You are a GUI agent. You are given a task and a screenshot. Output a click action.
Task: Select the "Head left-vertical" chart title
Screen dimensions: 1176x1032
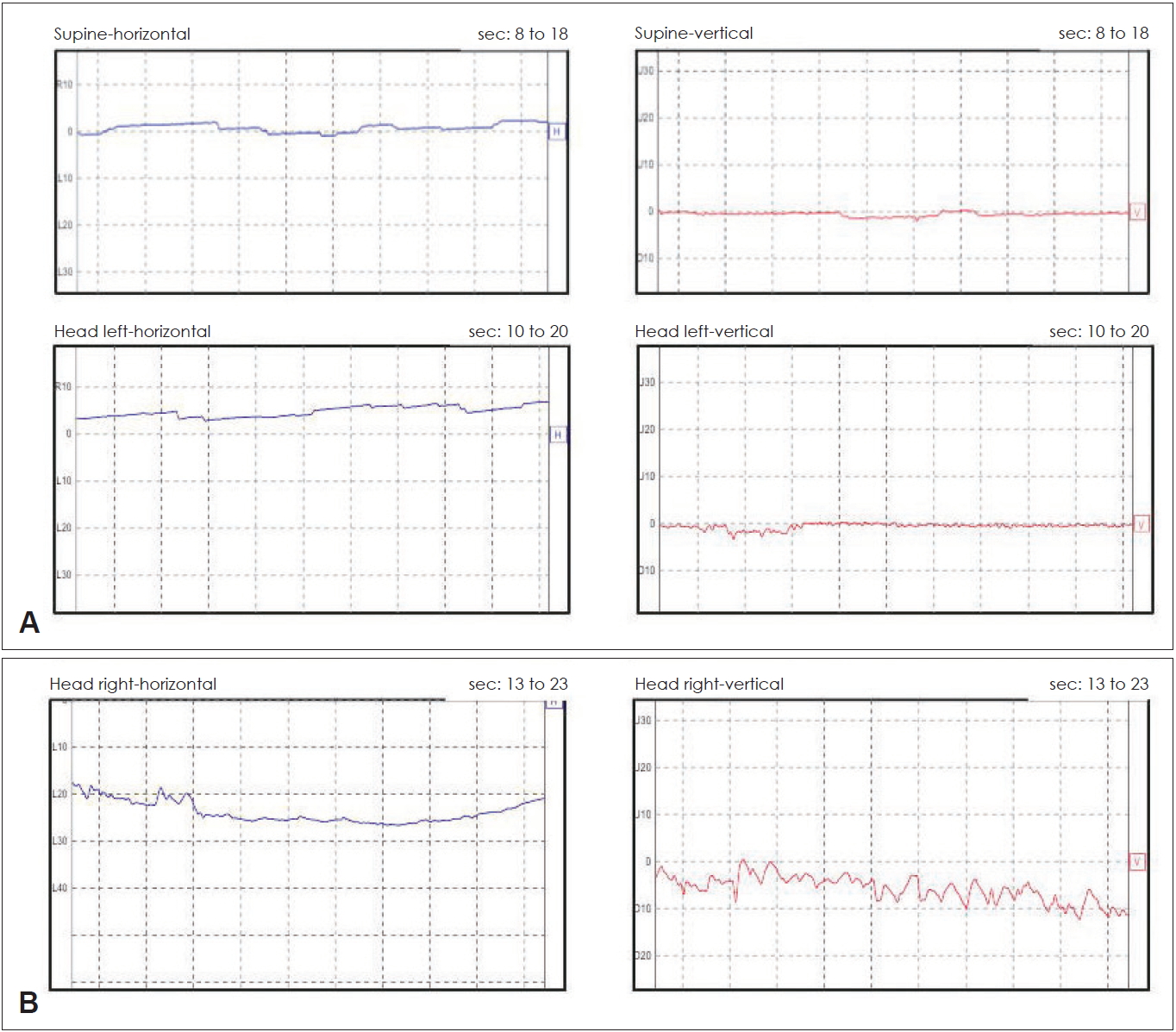pyautogui.click(x=704, y=331)
